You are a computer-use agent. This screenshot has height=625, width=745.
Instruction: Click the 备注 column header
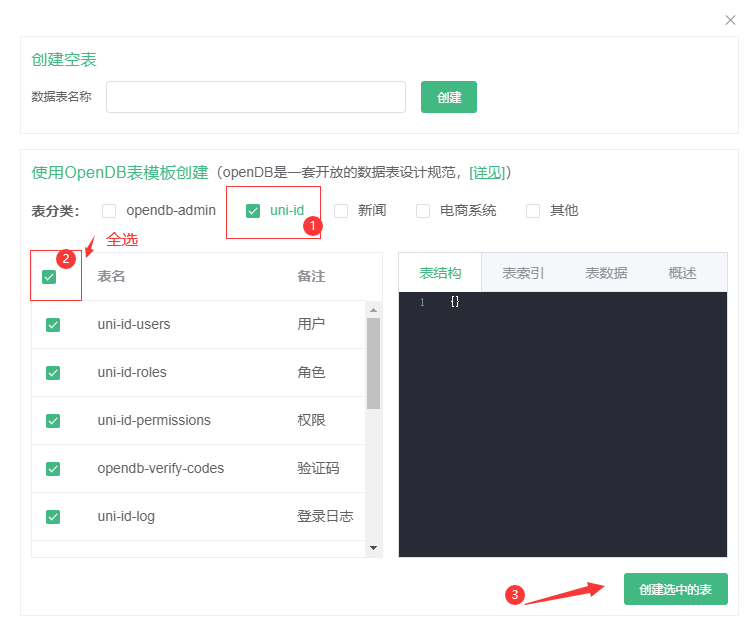point(311,276)
